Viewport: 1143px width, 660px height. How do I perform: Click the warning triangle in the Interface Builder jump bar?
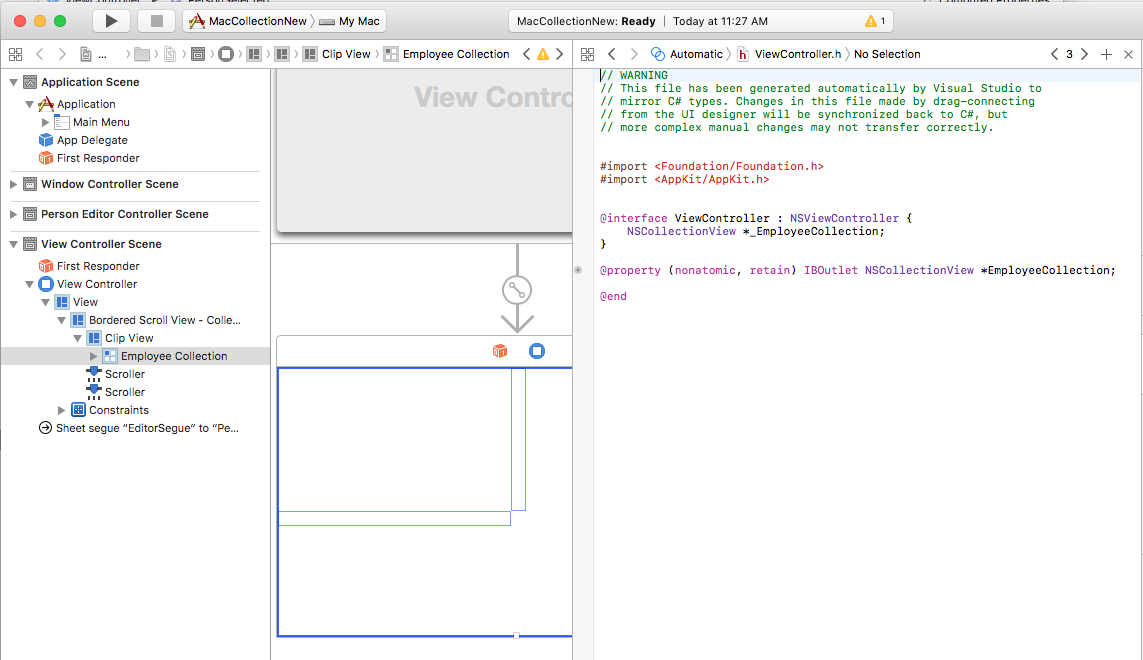pos(541,54)
